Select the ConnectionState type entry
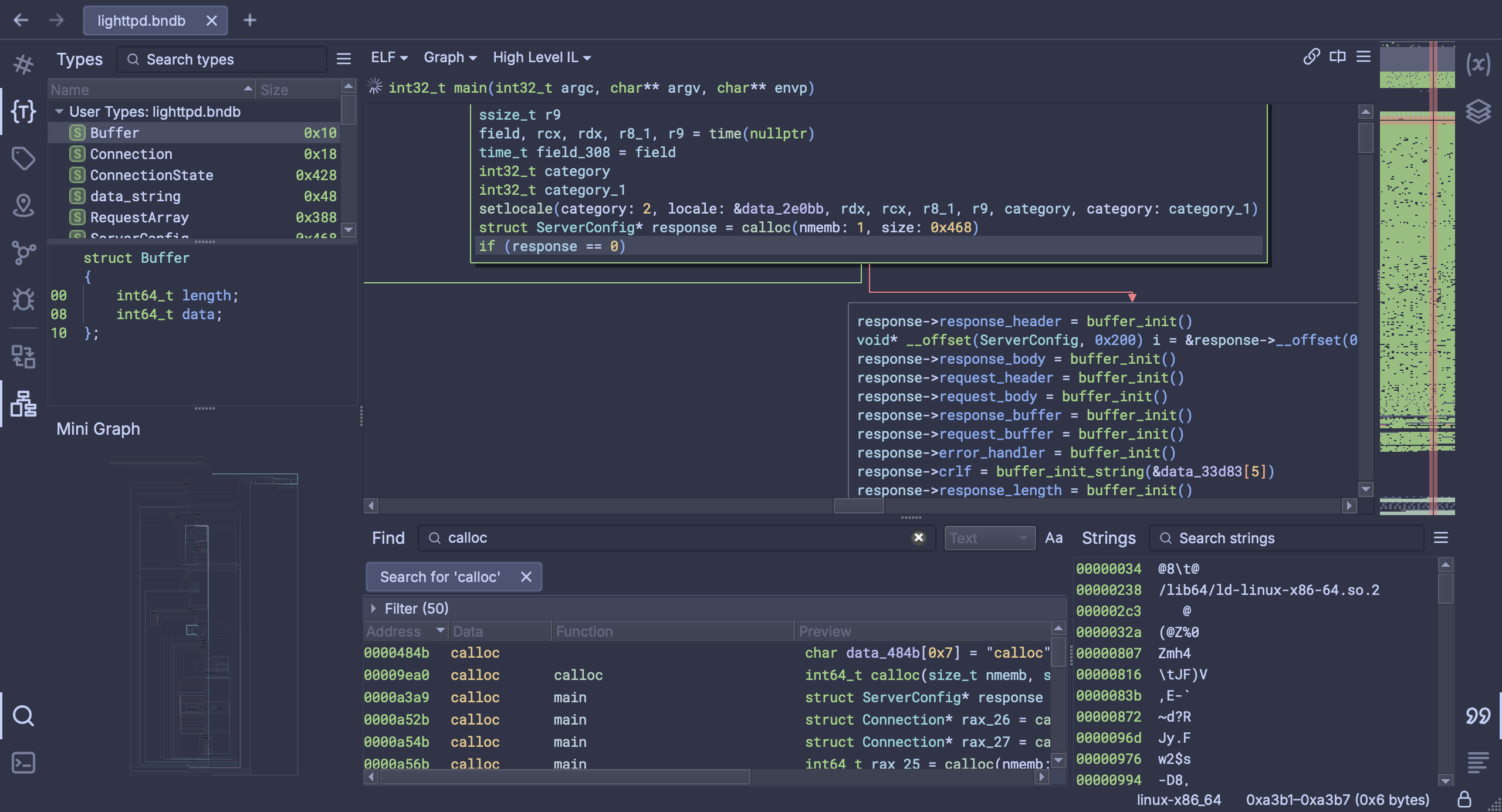The image size is (1502, 812). 151,175
